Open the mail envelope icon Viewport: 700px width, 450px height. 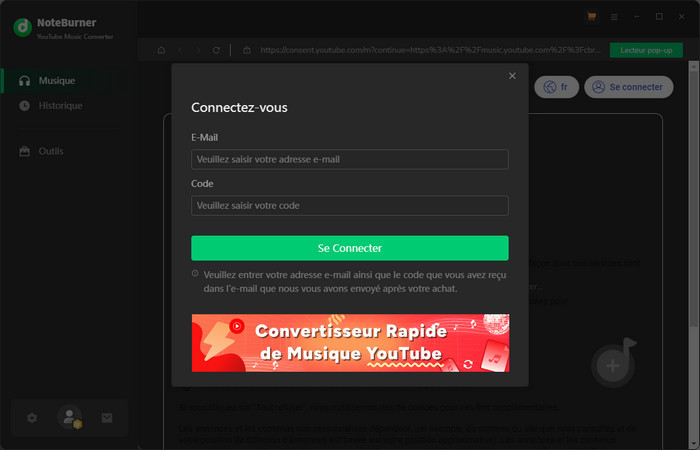pos(107,418)
